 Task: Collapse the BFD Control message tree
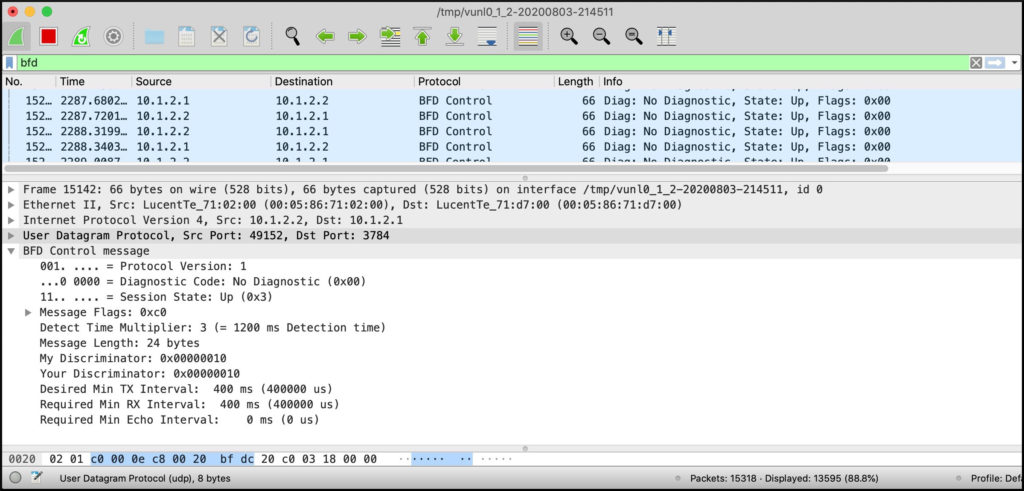[11, 251]
